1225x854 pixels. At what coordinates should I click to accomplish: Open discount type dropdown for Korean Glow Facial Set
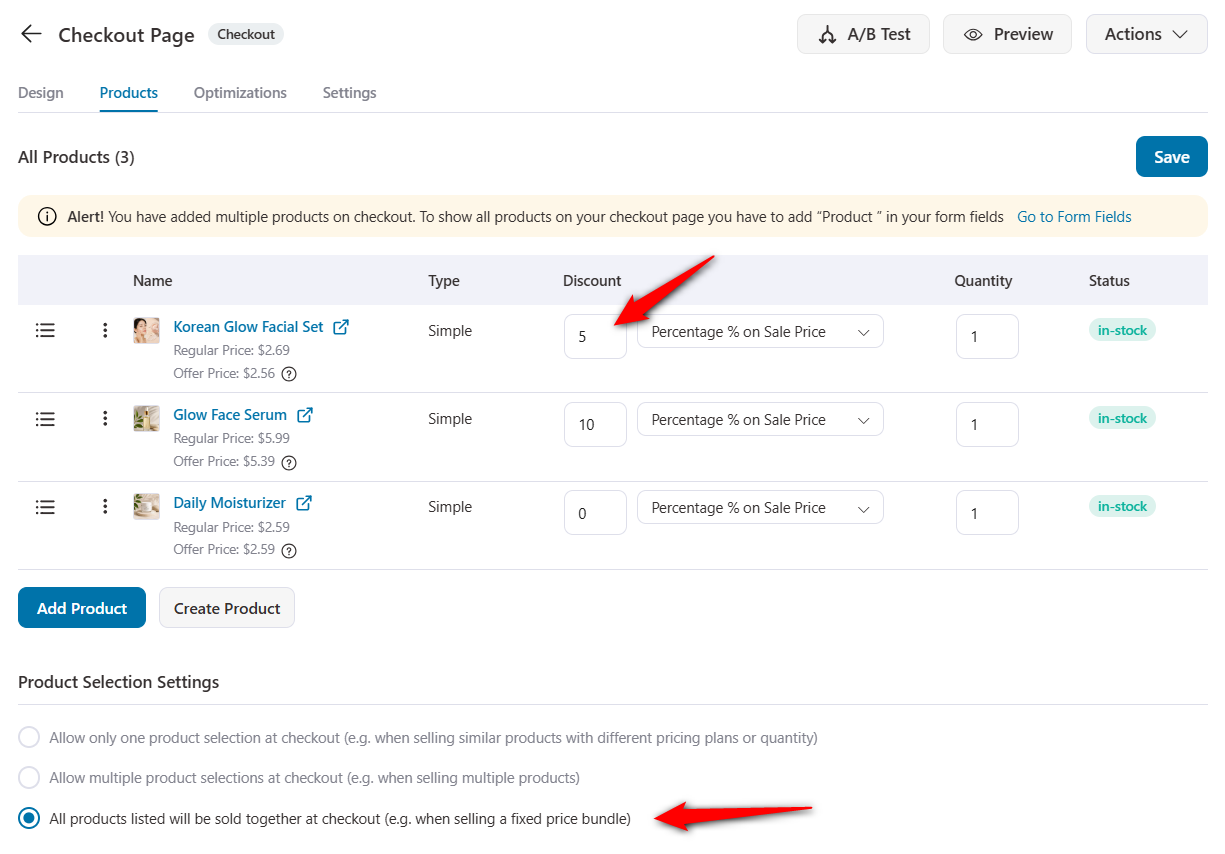coord(760,331)
